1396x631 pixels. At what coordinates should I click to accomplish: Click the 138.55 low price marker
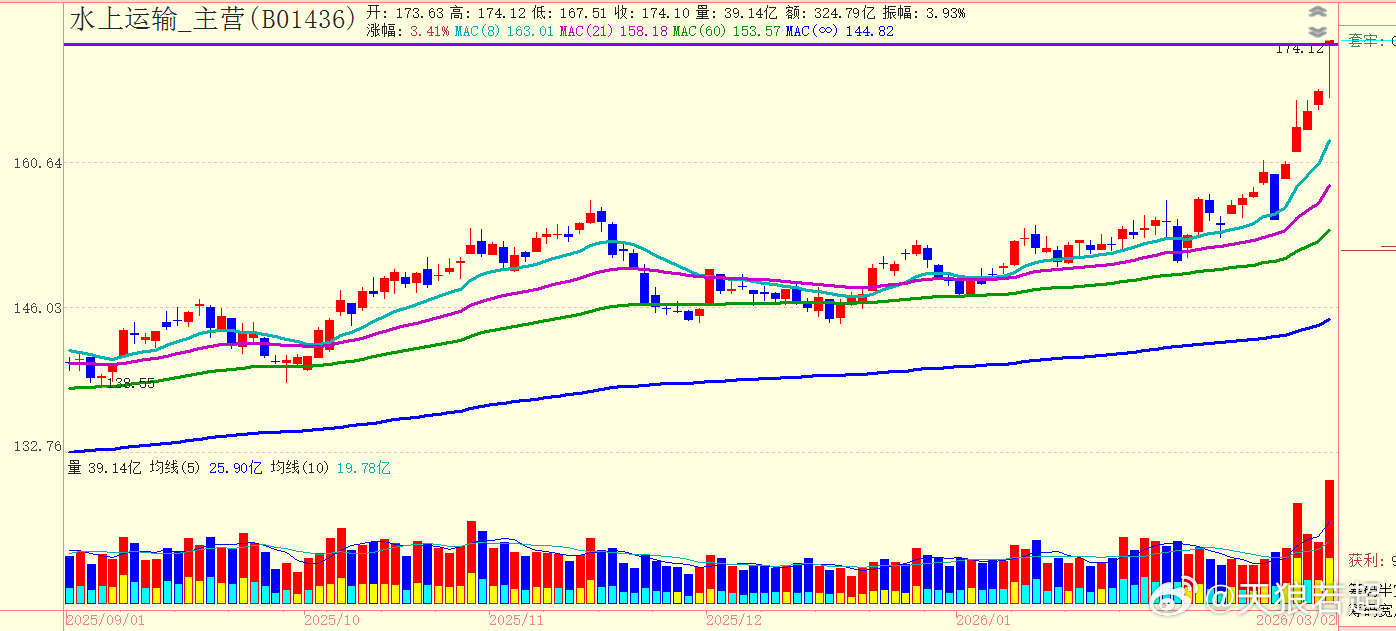coord(131,383)
